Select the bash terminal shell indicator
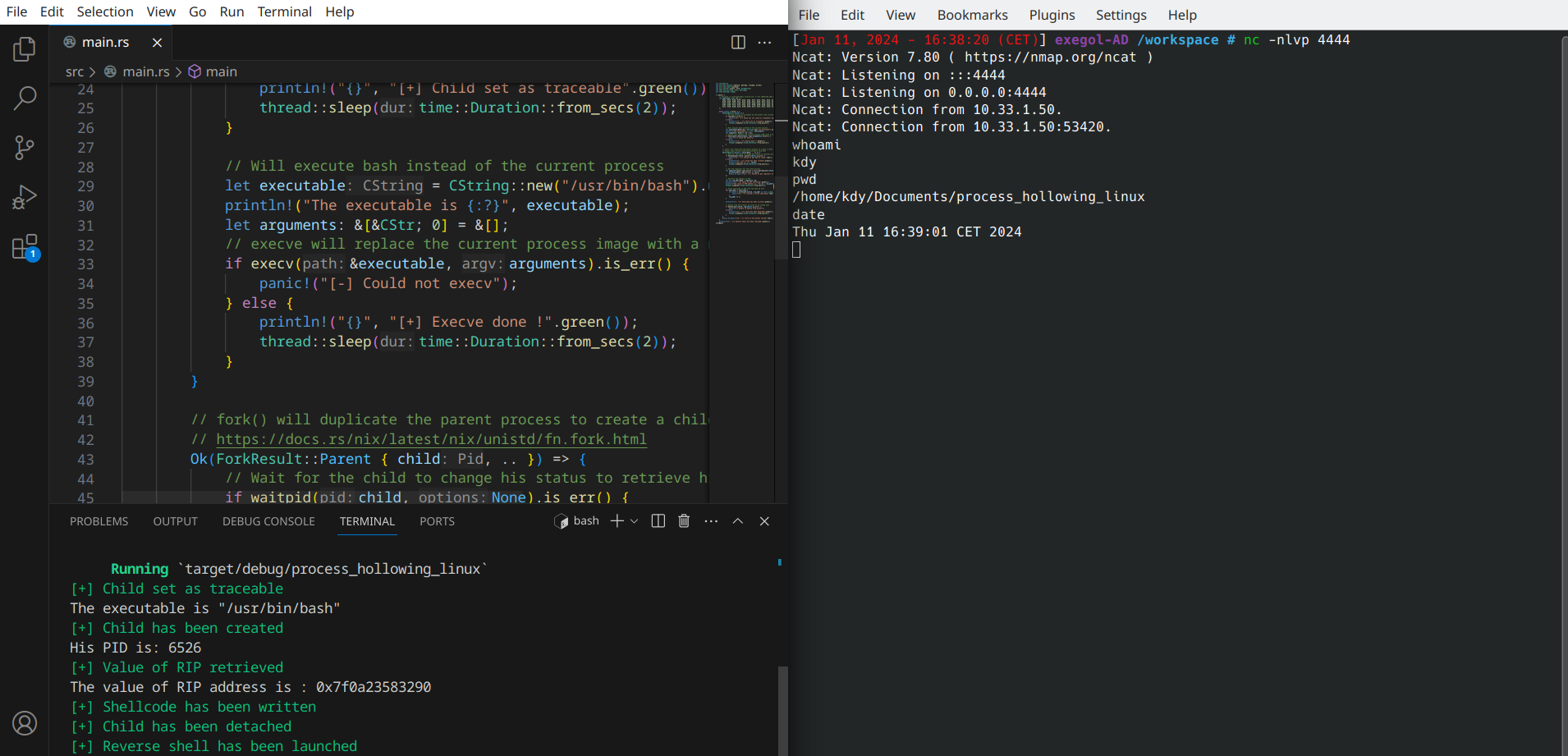 click(x=577, y=521)
